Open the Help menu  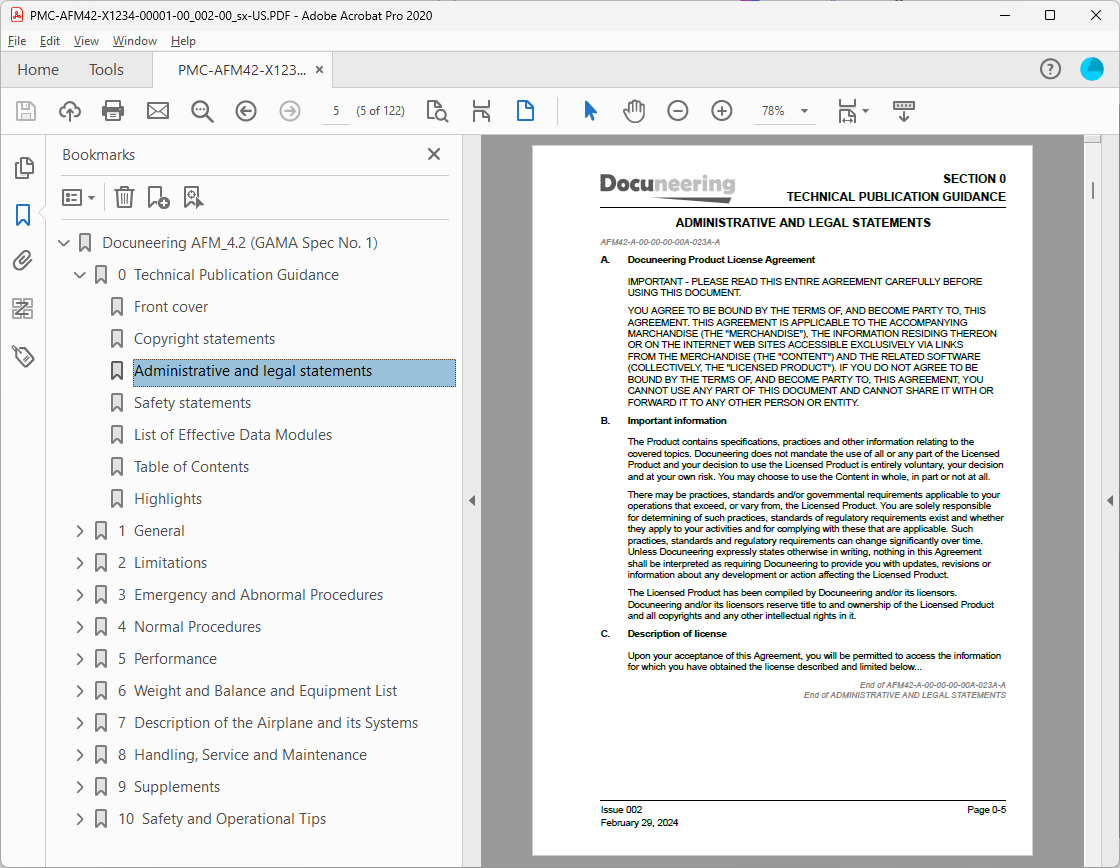click(x=183, y=41)
